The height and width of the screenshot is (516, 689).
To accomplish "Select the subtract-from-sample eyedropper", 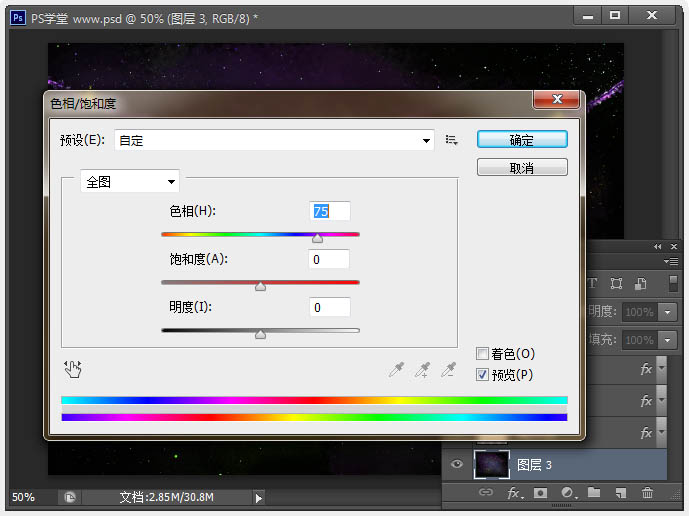I will click(x=449, y=370).
